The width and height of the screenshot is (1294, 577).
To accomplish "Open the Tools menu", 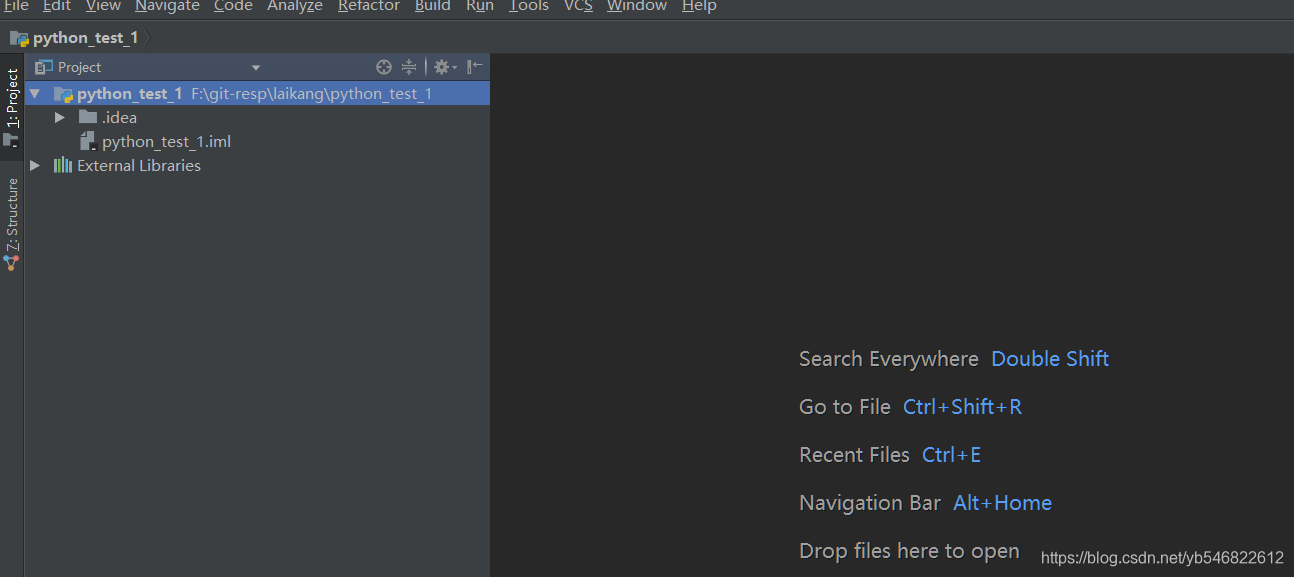I will (x=529, y=6).
